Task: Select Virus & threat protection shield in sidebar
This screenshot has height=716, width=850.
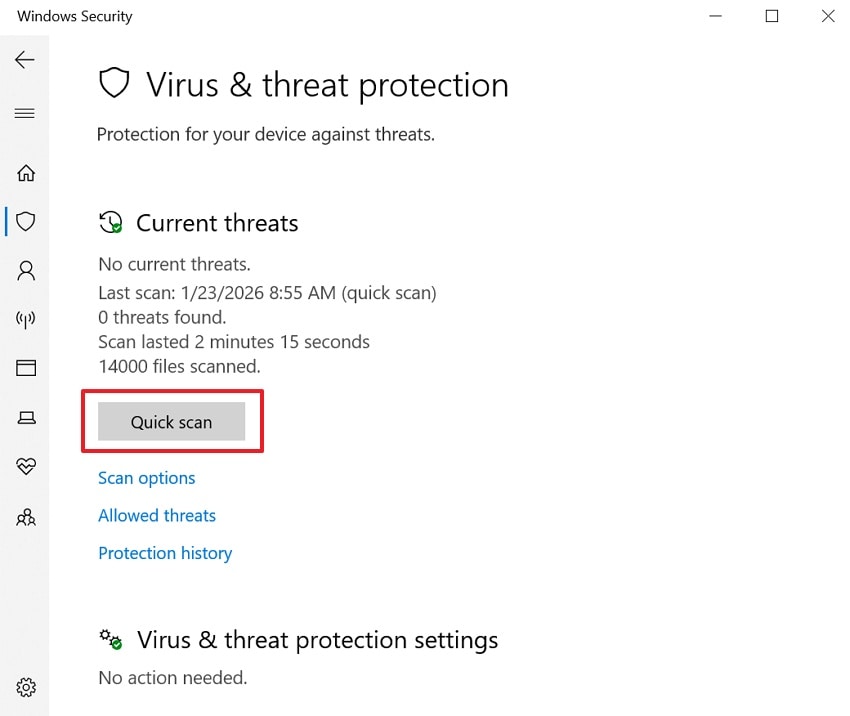Action: click(x=26, y=221)
